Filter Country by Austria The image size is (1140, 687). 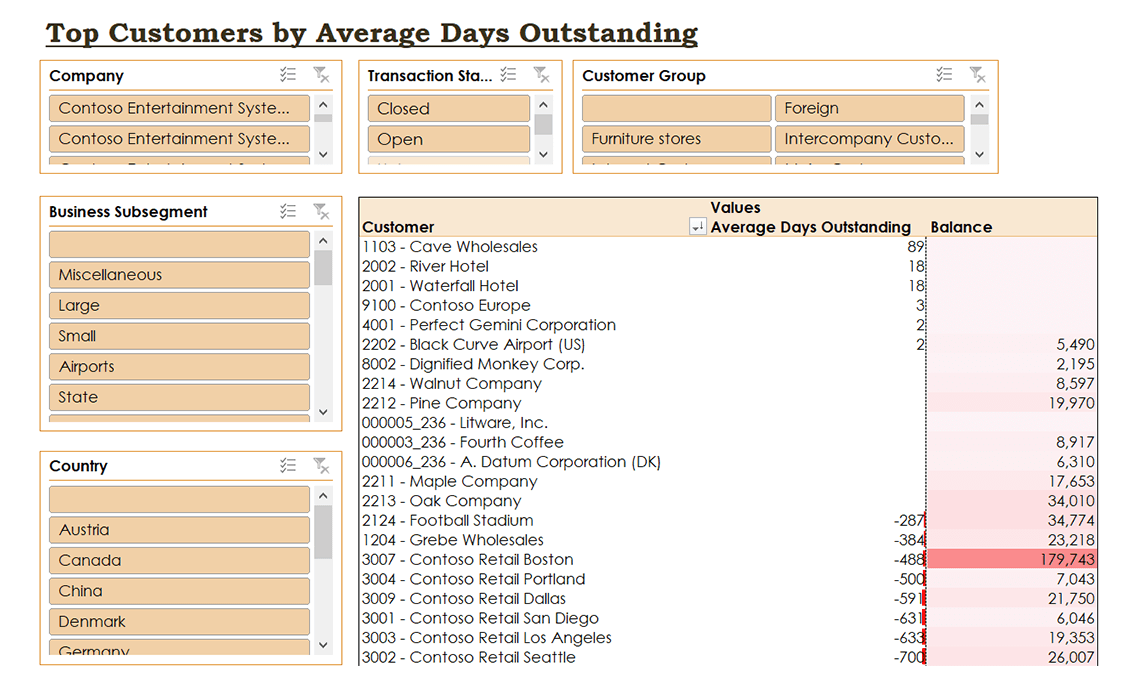point(180,530)
